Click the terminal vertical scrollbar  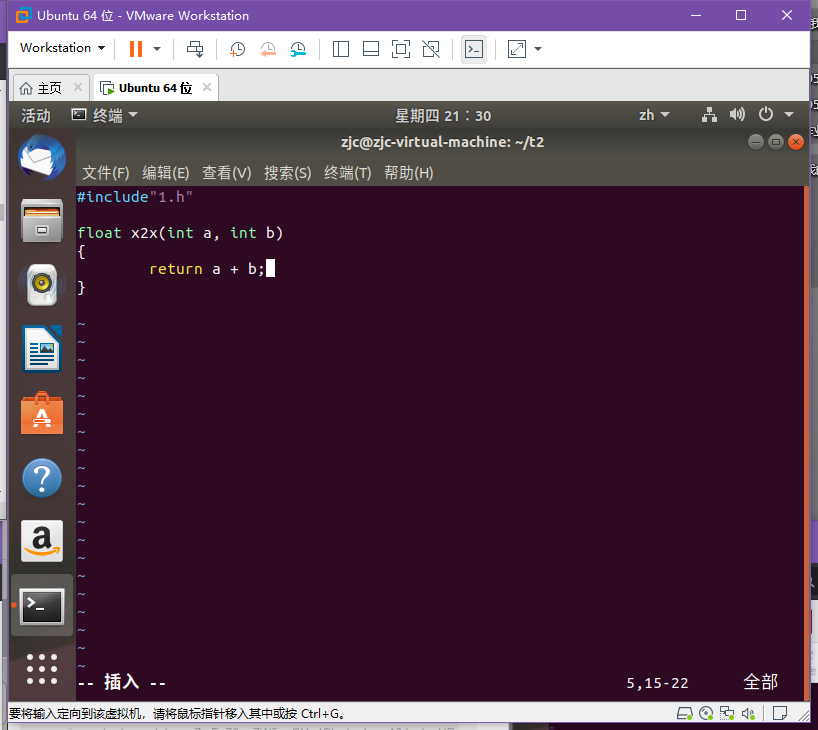pyautogui.click(x=807, y=444)
